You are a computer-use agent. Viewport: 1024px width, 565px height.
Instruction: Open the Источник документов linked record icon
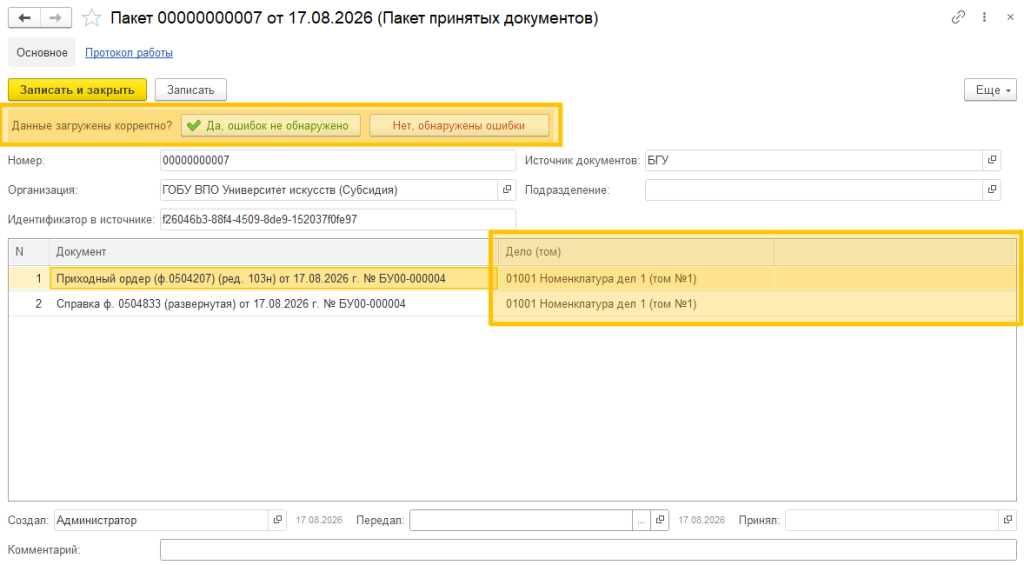tap(992, 160)
